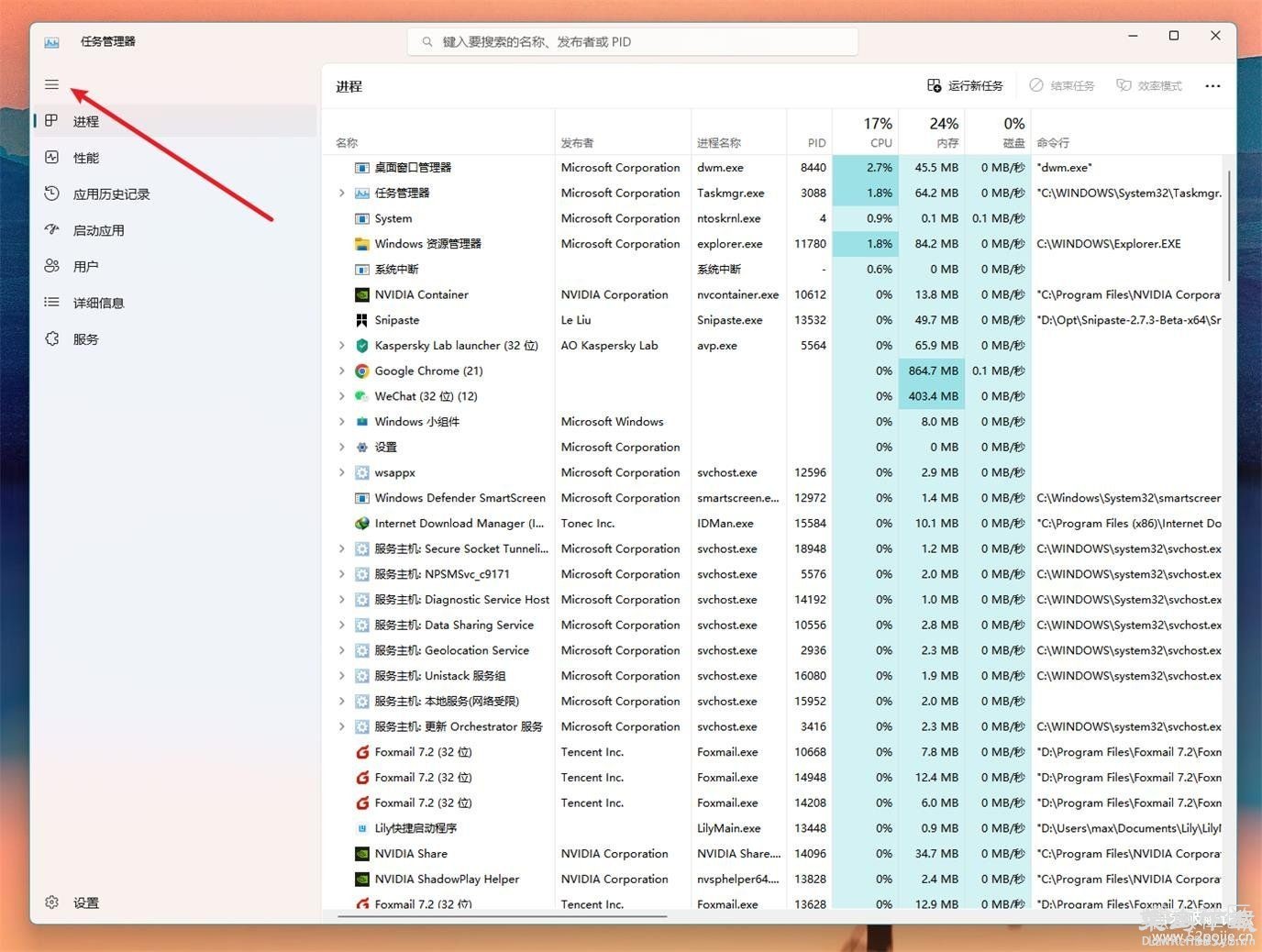Click 结束任务 (End task) button
Image resolution: width=1262 pixels, height=952 pixels.
pos(1062,85)
